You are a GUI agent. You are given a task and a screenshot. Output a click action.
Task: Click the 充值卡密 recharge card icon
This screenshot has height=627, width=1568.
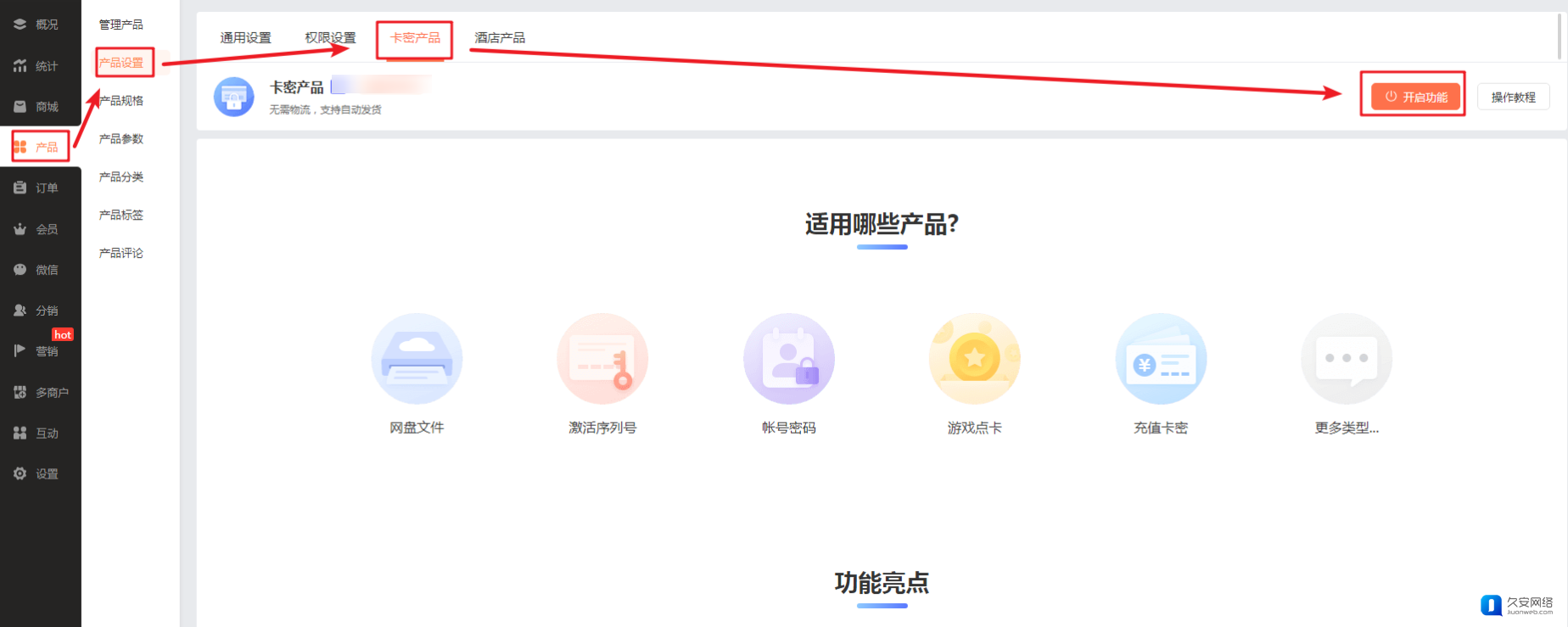click(1160, 359)
